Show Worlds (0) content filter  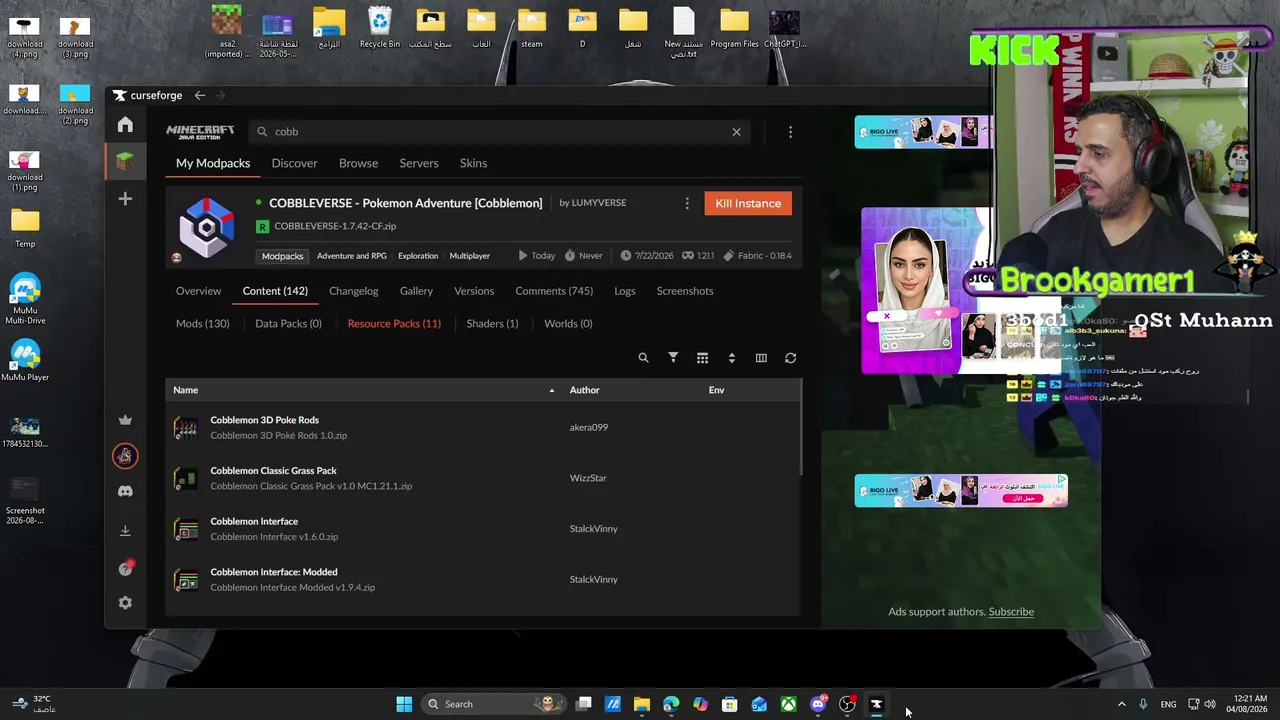point(568,323)
